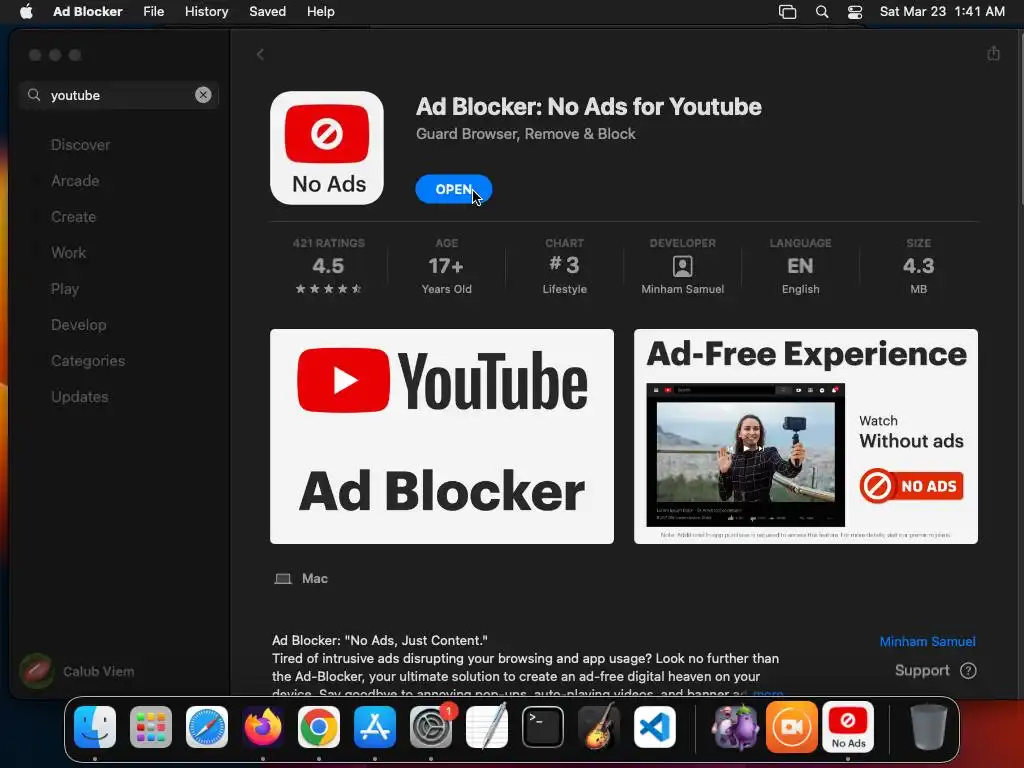The image size is (1024, 768).
Task: Click the scrollbar at the window's right edge
Action: (1021, 118)
